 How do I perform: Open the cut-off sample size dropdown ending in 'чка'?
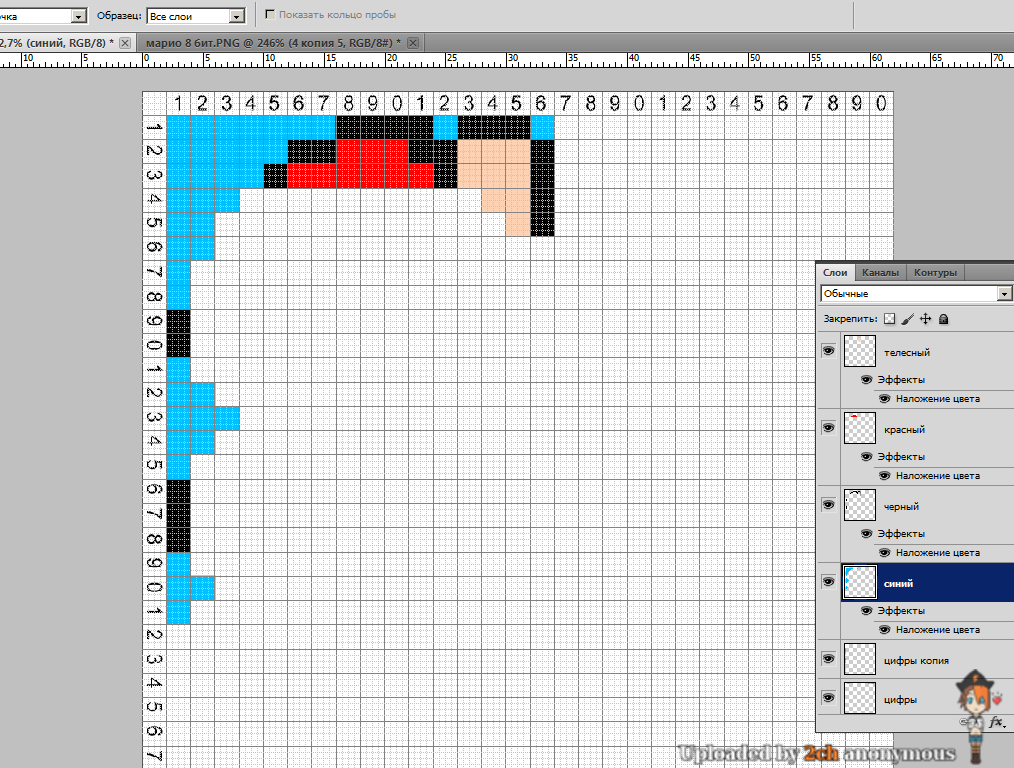pyautogui.click(x=43, y=16)
